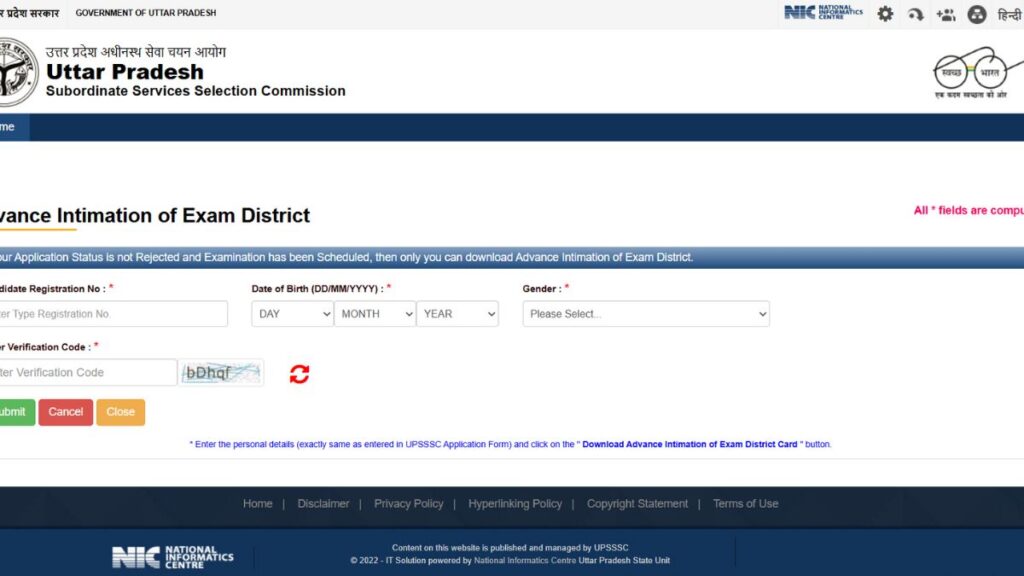The width and height of the screenshot is (1024, 576).
Task: Click the add-users people icon
Action: (x=946, y=14)
